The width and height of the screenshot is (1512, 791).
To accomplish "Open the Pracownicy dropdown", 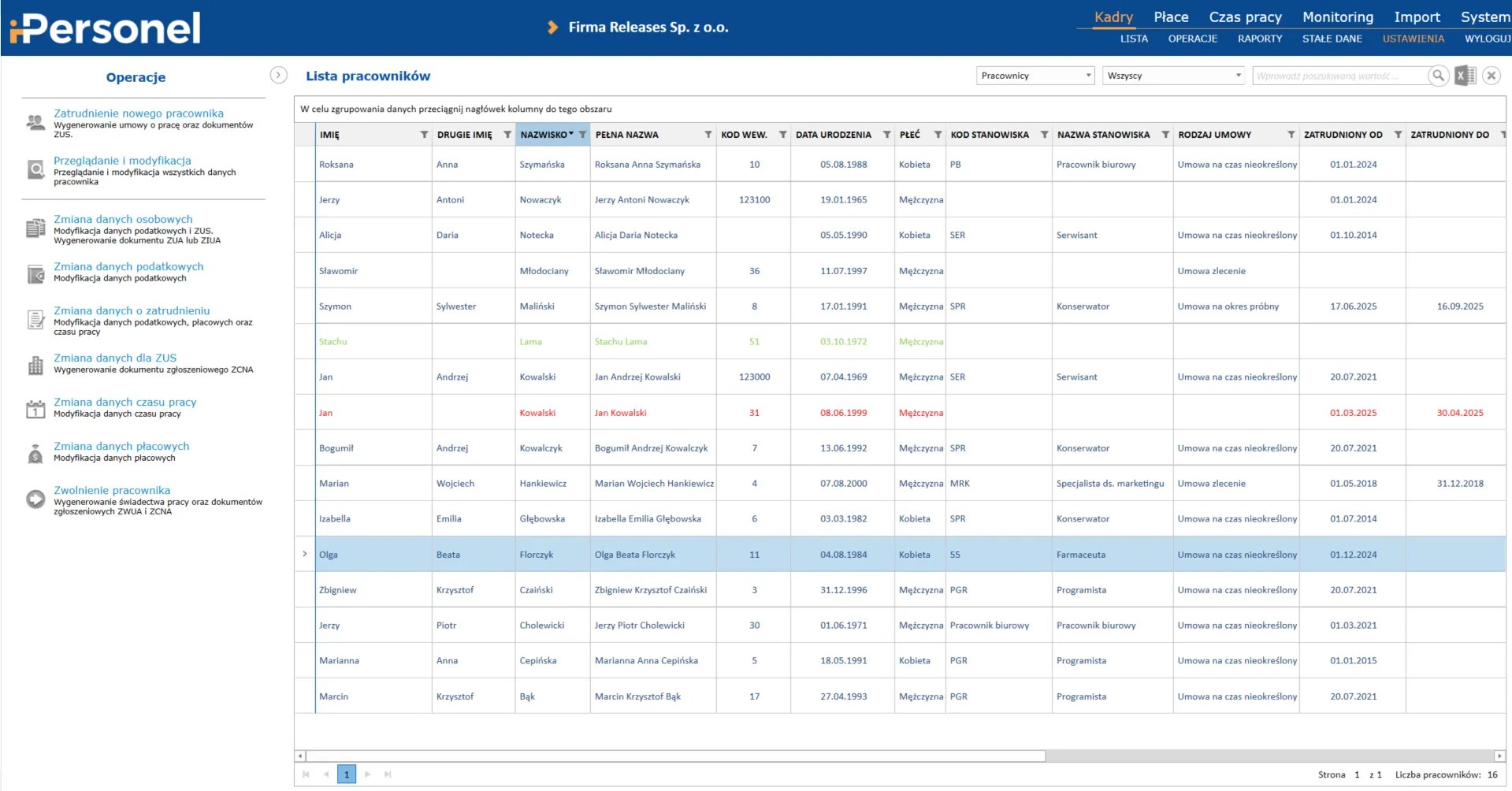I will click(1035, 76).
